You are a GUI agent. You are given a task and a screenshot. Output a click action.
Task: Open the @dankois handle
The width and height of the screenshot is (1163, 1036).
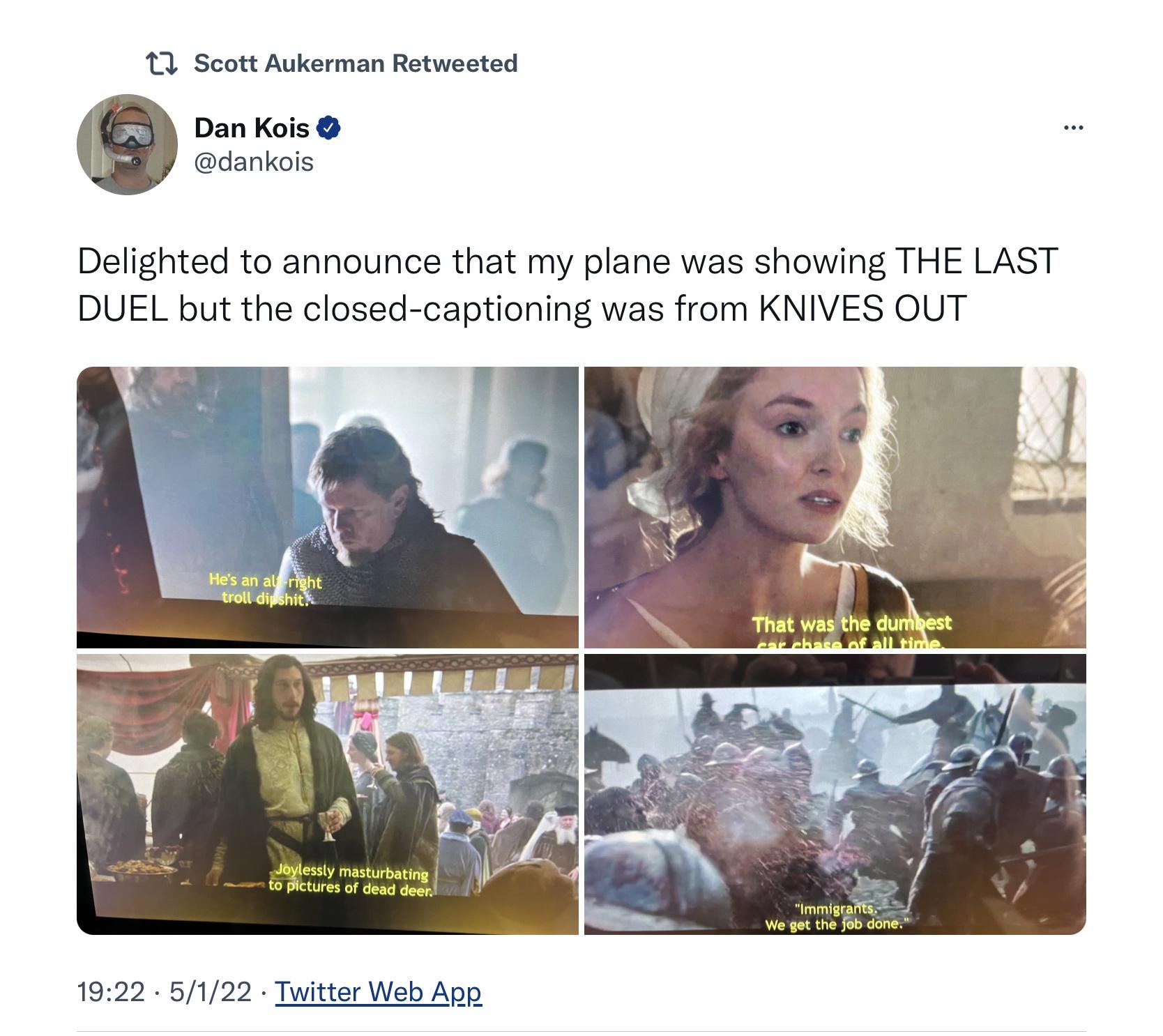coord(254,162)
